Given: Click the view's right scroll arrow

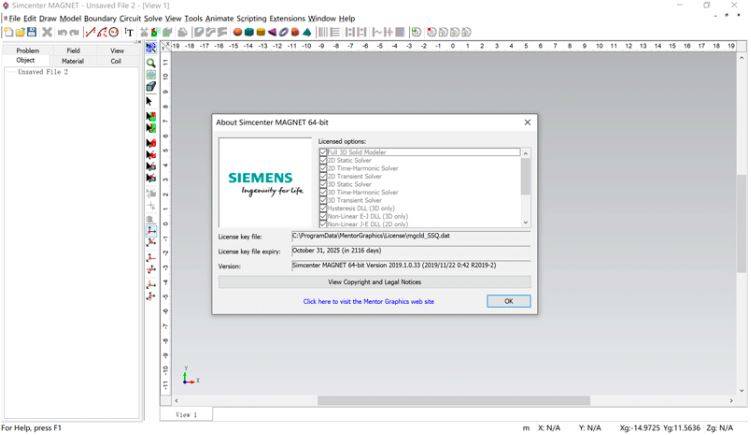Looking at the screenshot, I should [731, 401].
